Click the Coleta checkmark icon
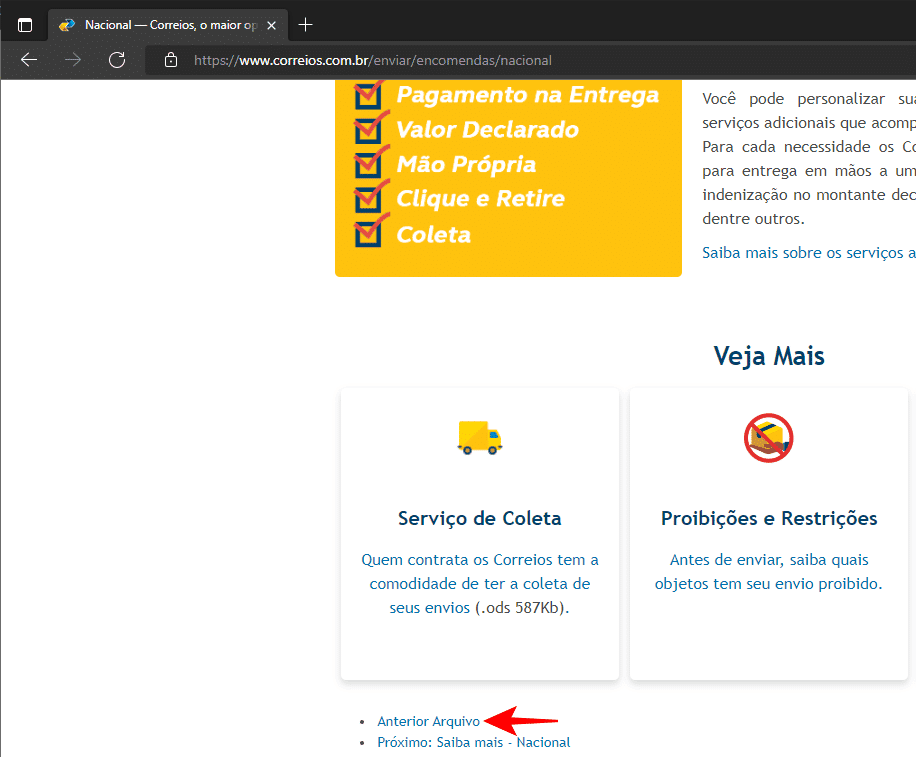Screen dimensions: 916x757 click(x=371, y=231)
